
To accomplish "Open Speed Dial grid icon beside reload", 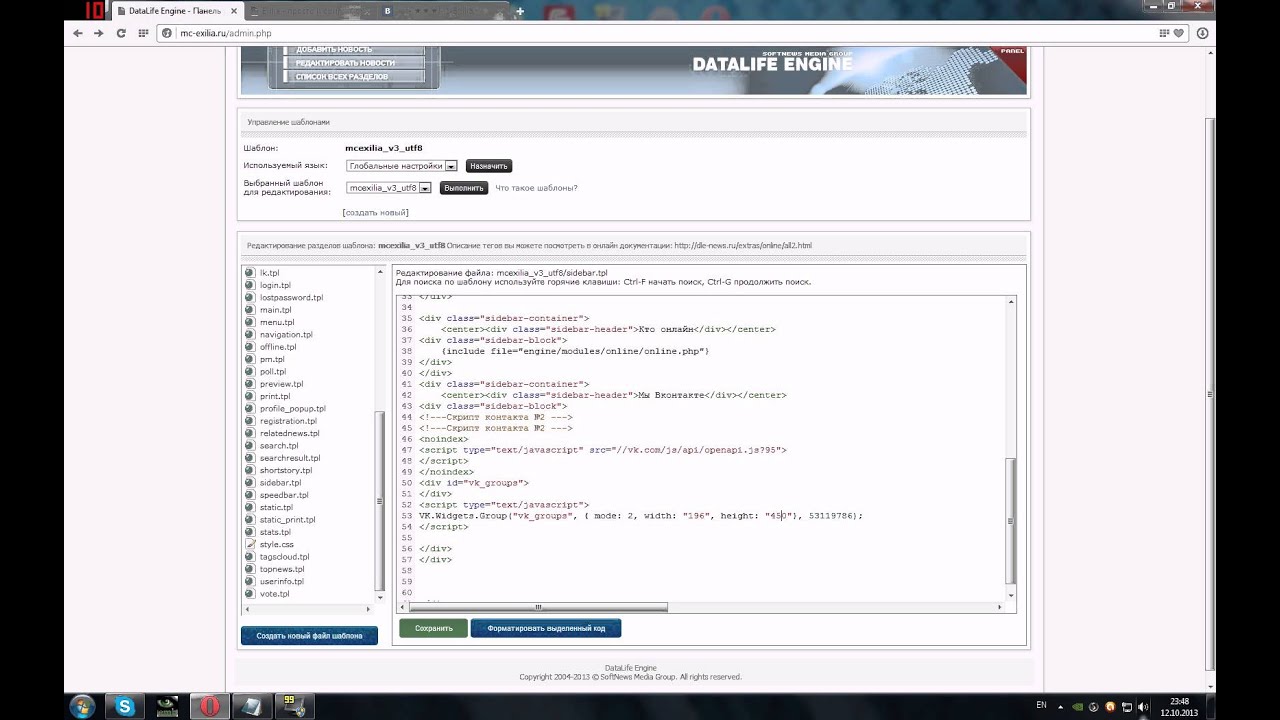I will pyautogui.click(x=142, y=33).
